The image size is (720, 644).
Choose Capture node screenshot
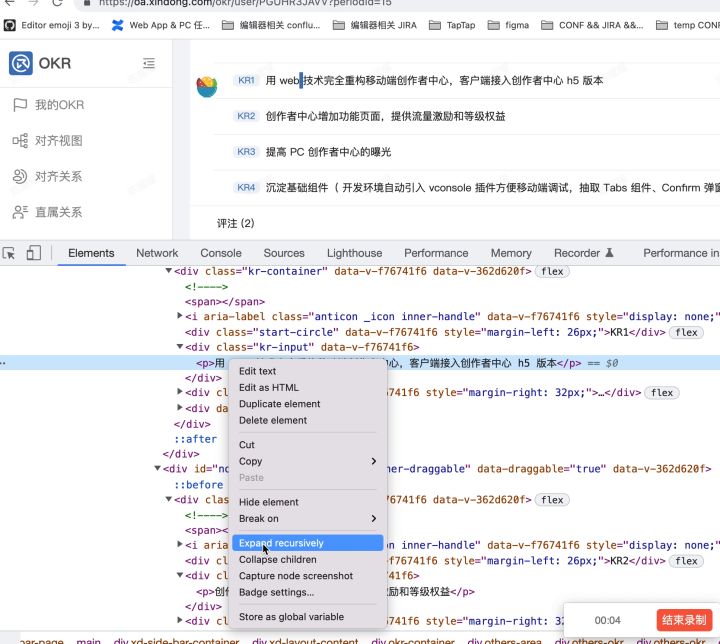click(308, 576)
